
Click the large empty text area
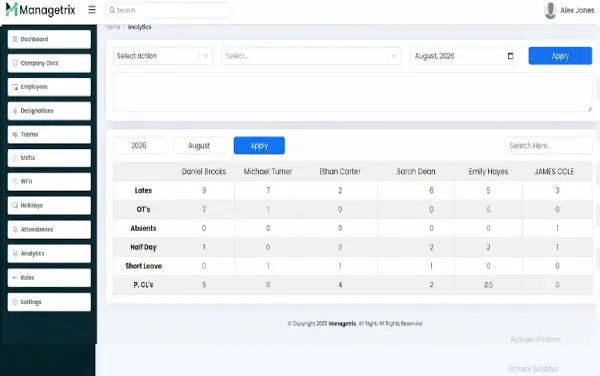pos(353,92)
